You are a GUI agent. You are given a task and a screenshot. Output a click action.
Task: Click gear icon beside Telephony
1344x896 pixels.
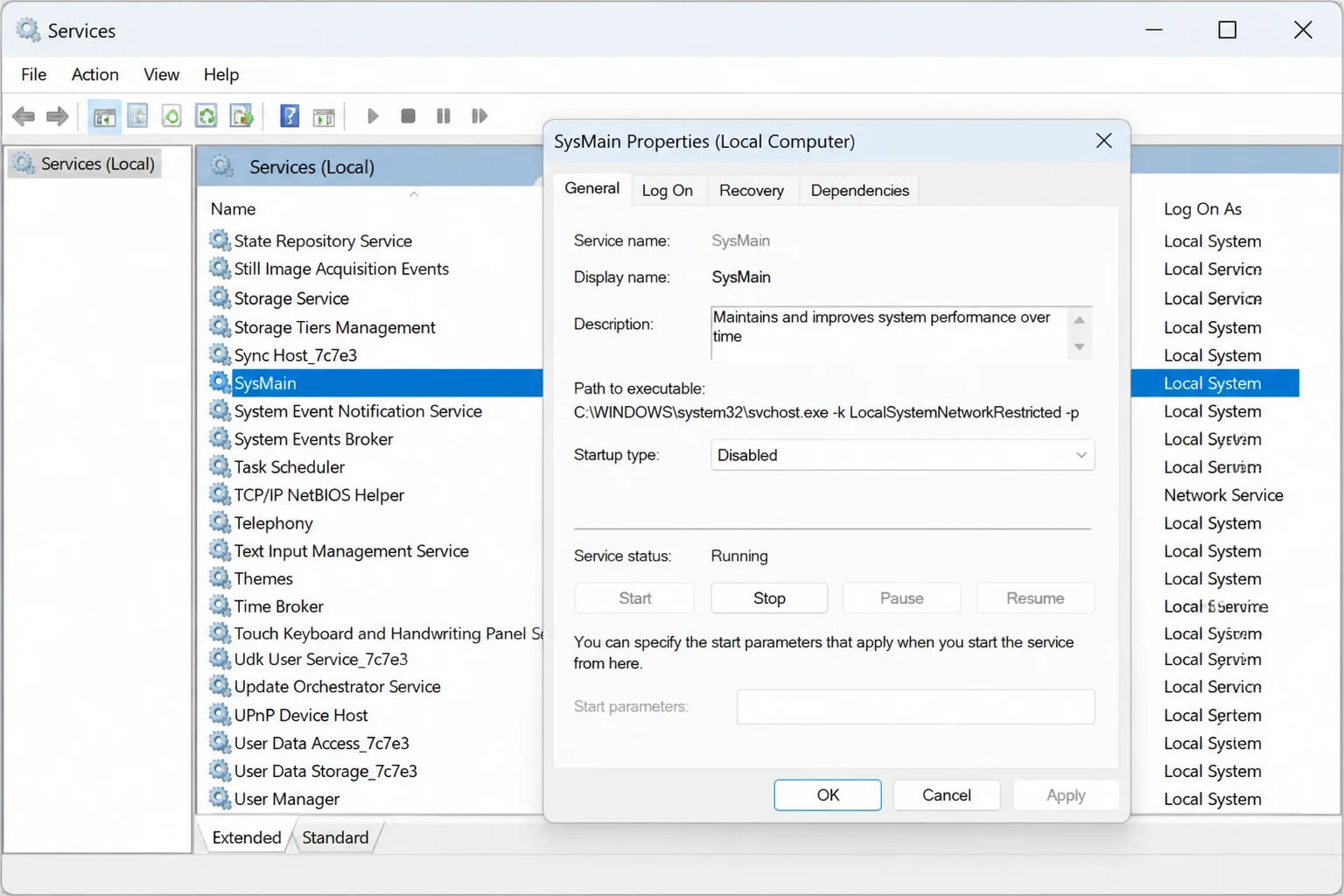coord(220,522)
